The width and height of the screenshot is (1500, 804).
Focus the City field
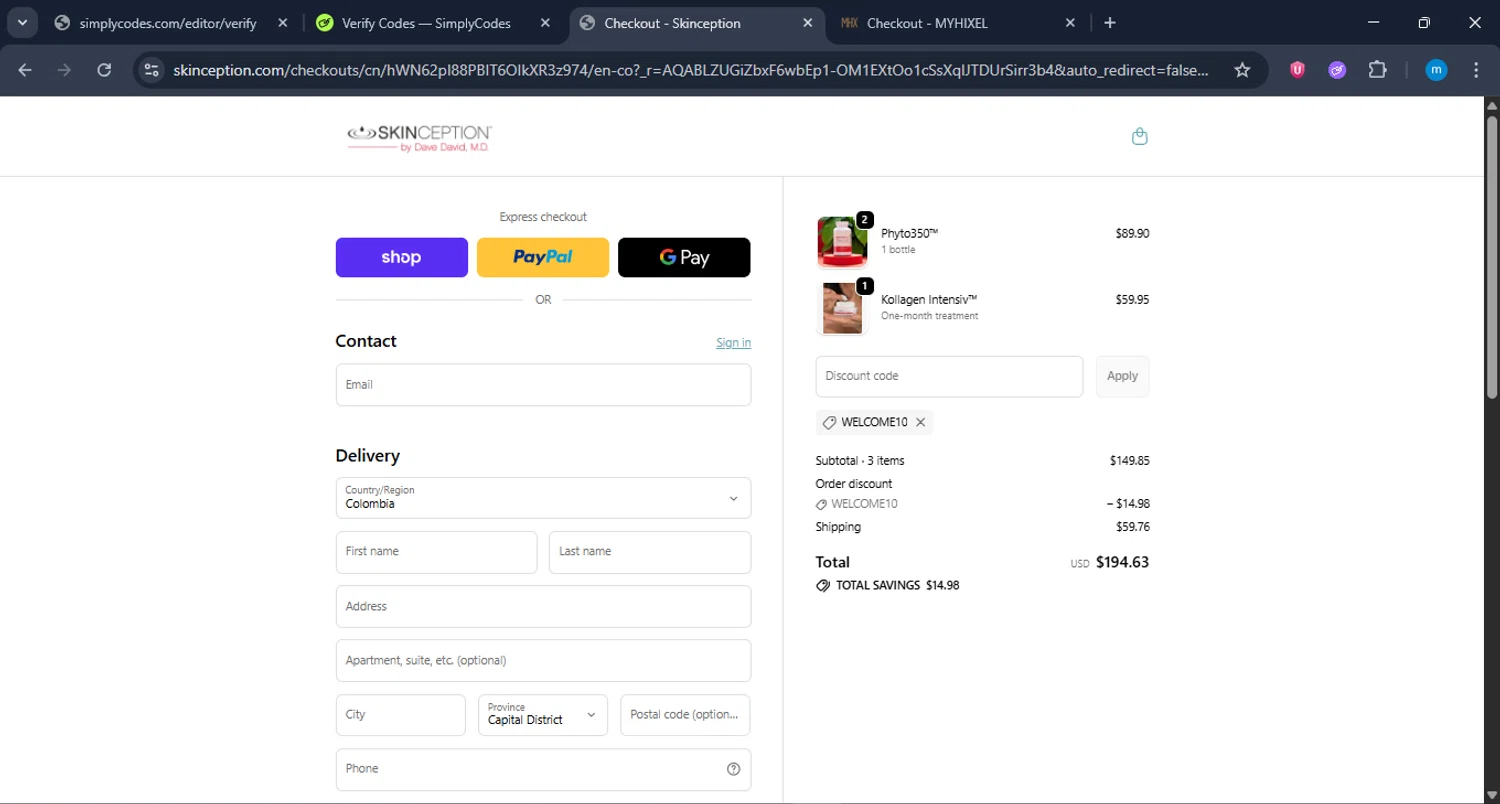point(401,715)
